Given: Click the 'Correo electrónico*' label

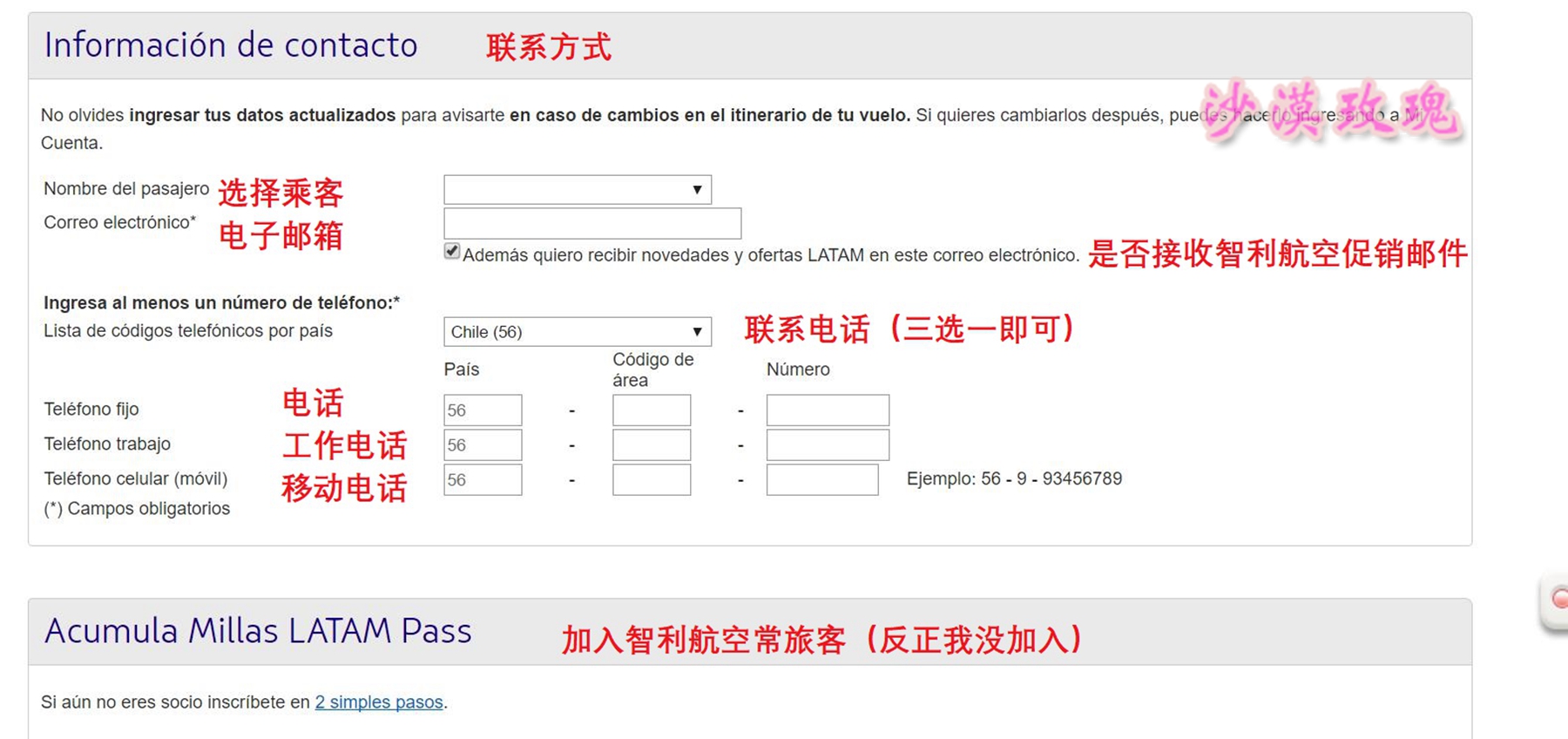Looking at the screenshot, I should pos(120,222).
